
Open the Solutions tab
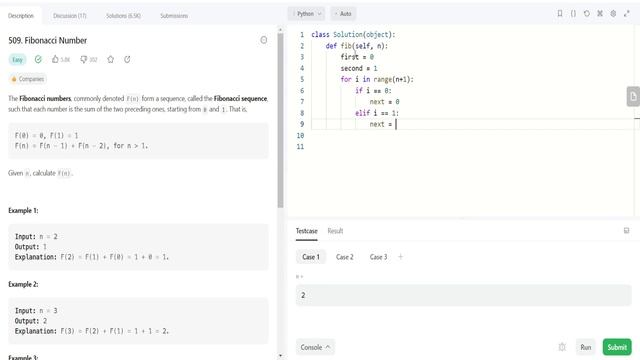pyautogui.click(x=123, y=16)
